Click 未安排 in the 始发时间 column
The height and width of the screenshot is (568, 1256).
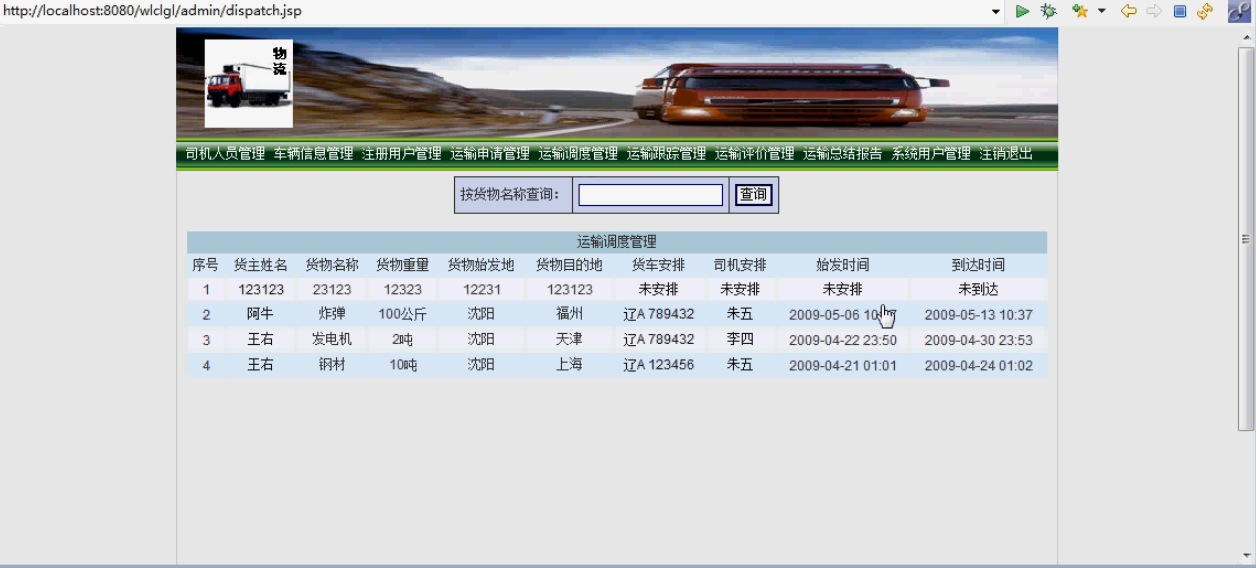(x=842, y=289)
